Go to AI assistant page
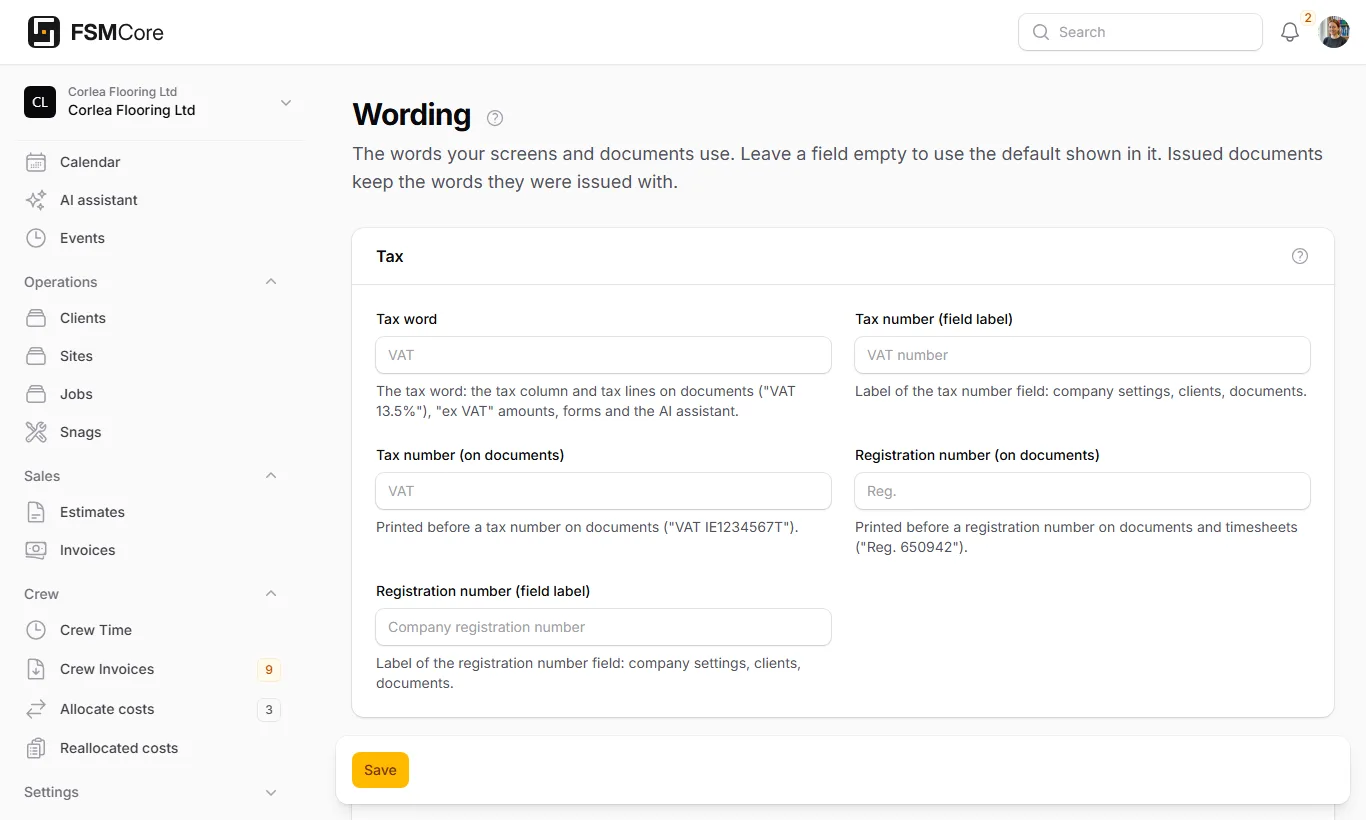Viewport: 1366px width, 820px height. [x=152, y=200]
